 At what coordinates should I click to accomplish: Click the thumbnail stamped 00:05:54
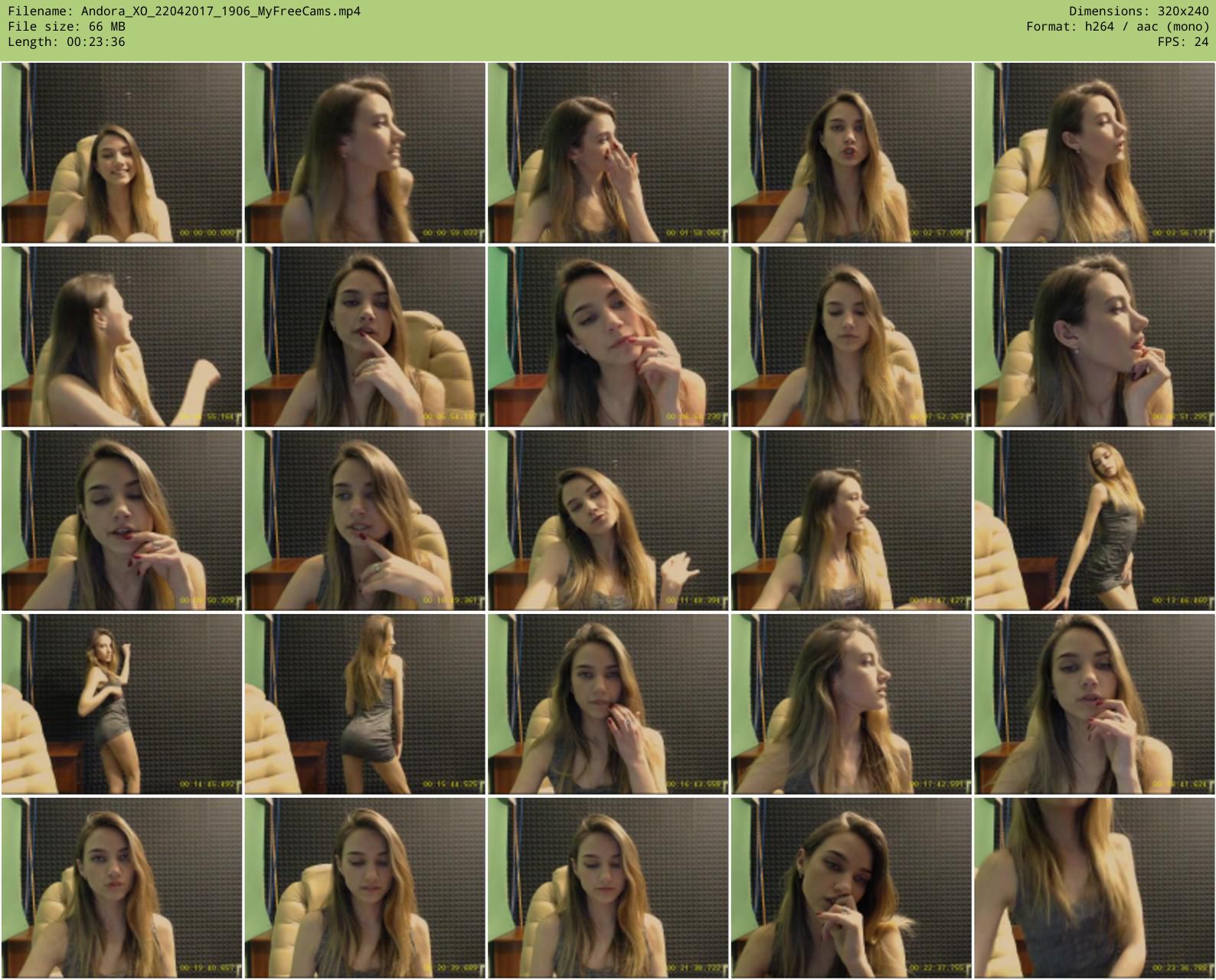364,337
